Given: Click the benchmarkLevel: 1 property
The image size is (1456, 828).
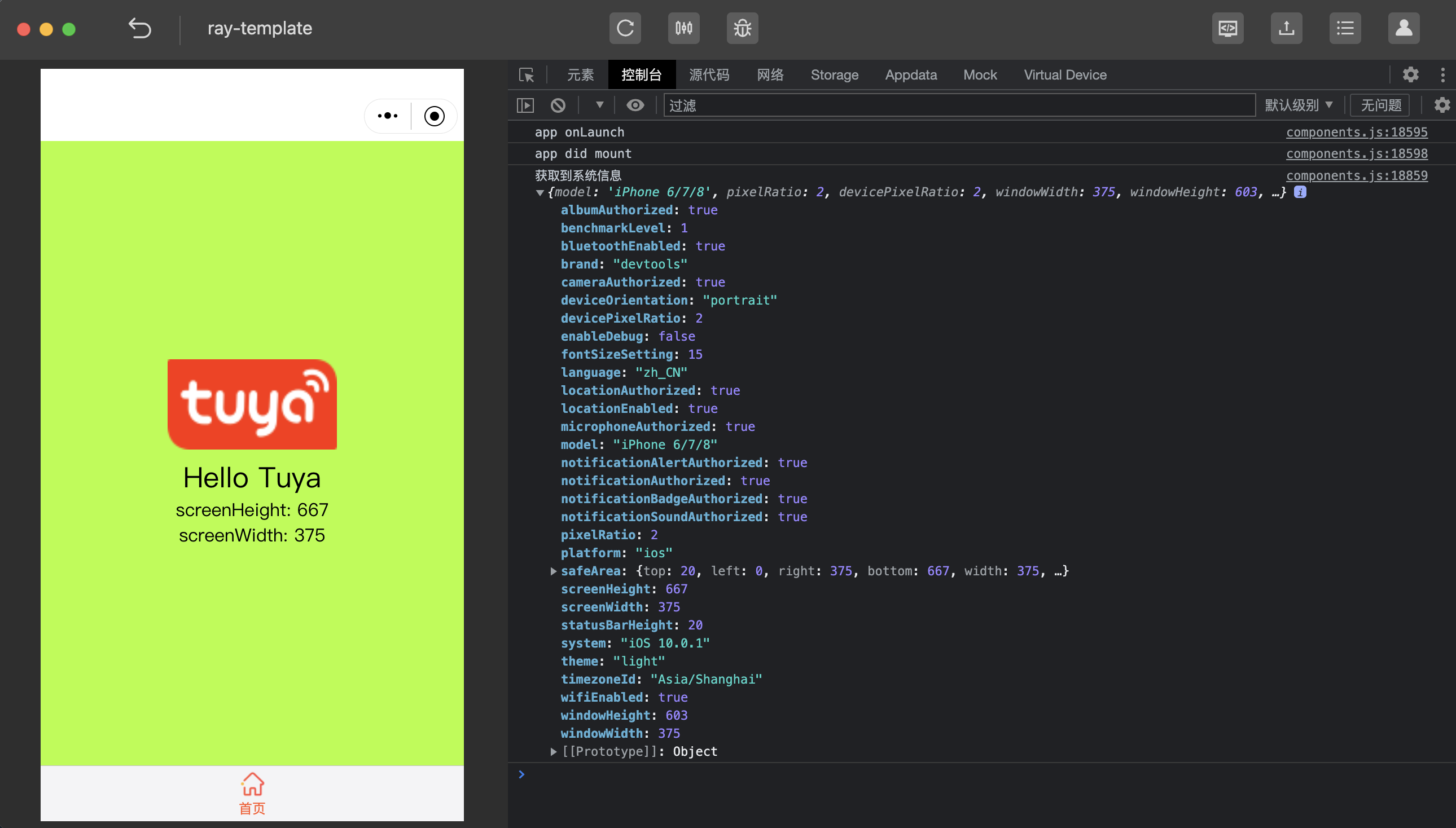Looking at the screenshot, I should 624,227.
